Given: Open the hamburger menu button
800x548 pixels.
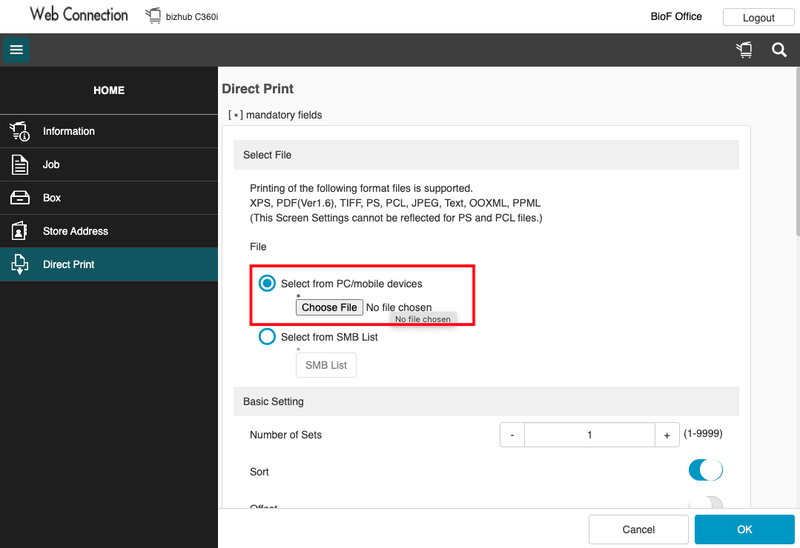Looking at the screenshot, I should click(x=16, y=49).
